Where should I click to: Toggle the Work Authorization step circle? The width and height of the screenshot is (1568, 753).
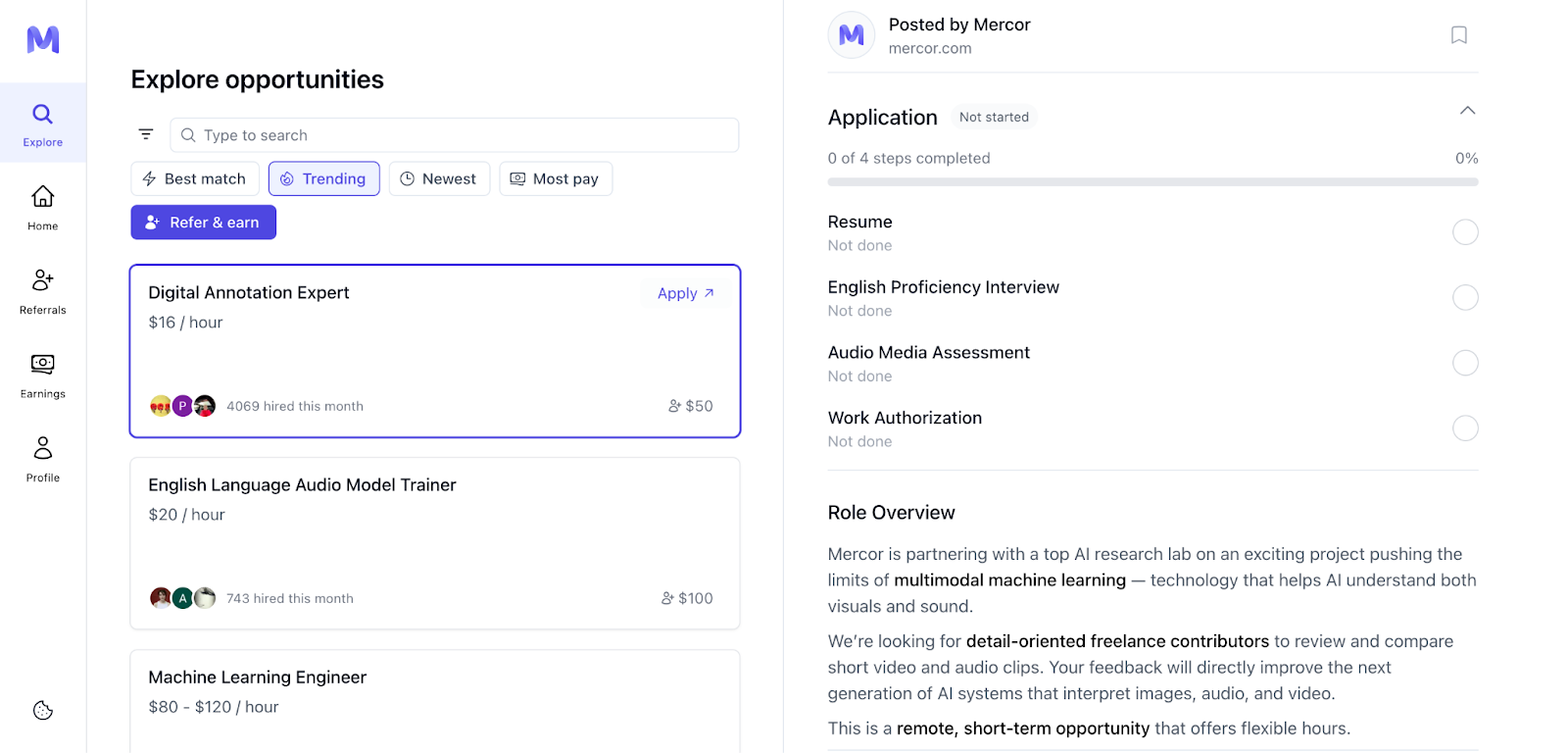click(1465, 428)
